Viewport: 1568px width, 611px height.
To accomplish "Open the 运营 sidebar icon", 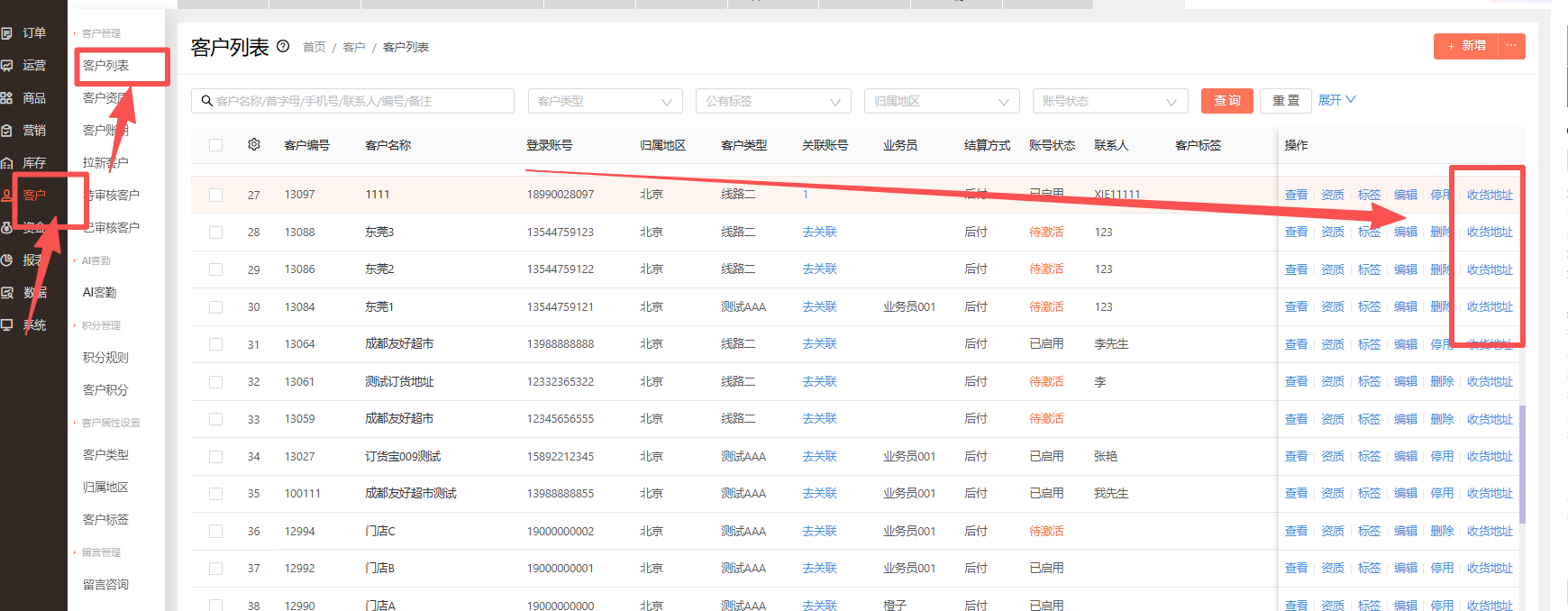I will point(6,66).
